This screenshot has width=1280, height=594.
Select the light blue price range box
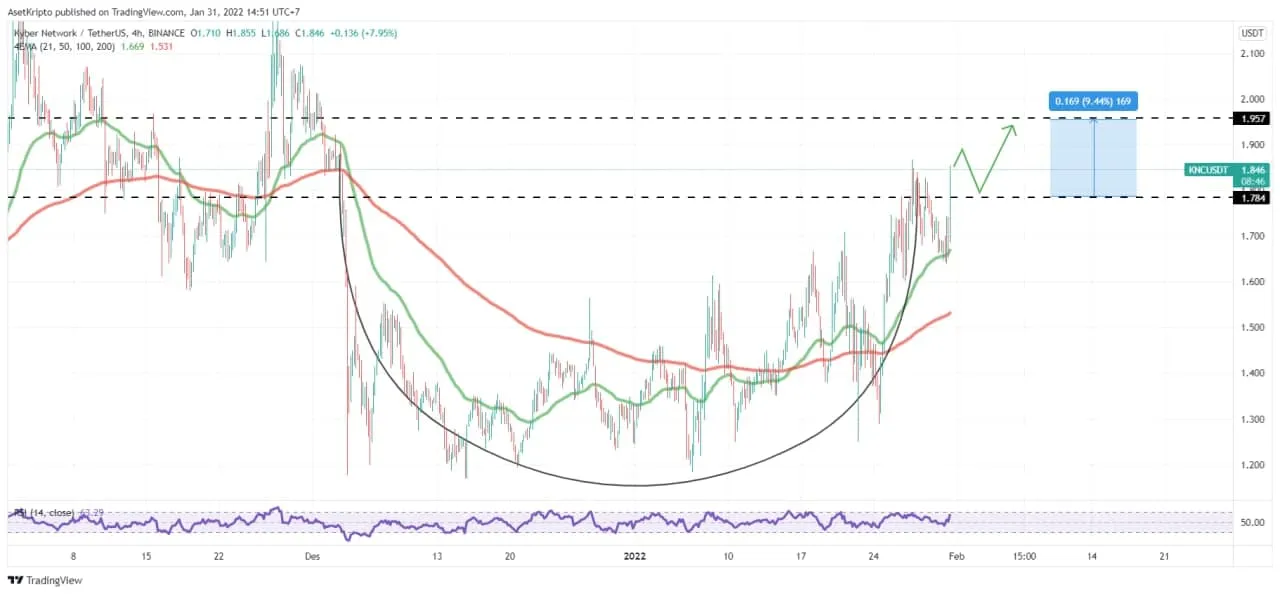[x=1093, y=158]
